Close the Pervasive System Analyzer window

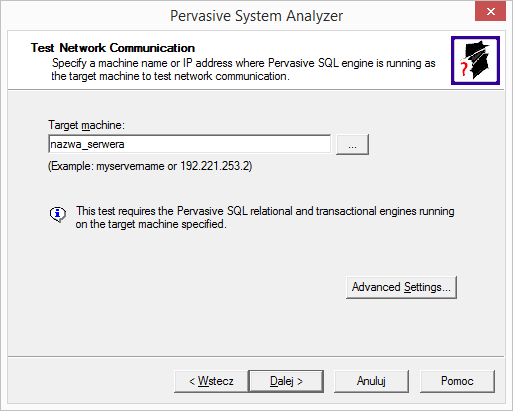tap(490, 12)
